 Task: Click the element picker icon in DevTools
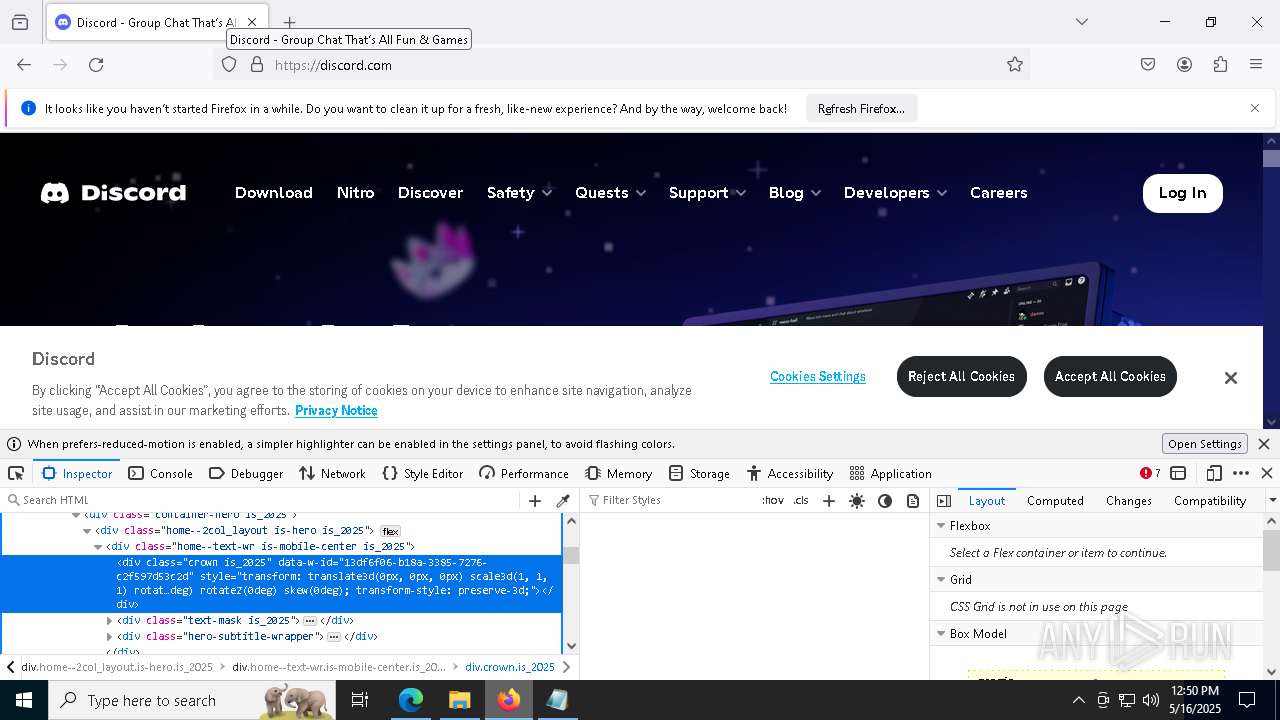(x=16, y=473)
